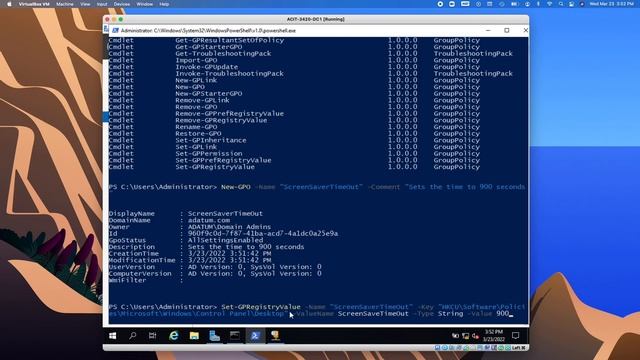Open the View menu

coord(85,4)
